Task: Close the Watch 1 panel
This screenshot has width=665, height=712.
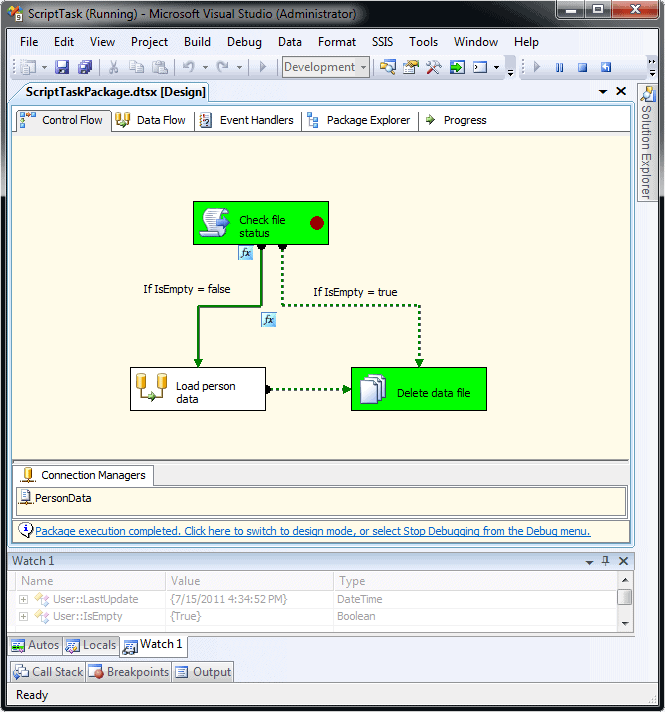Action: (623, 561)
